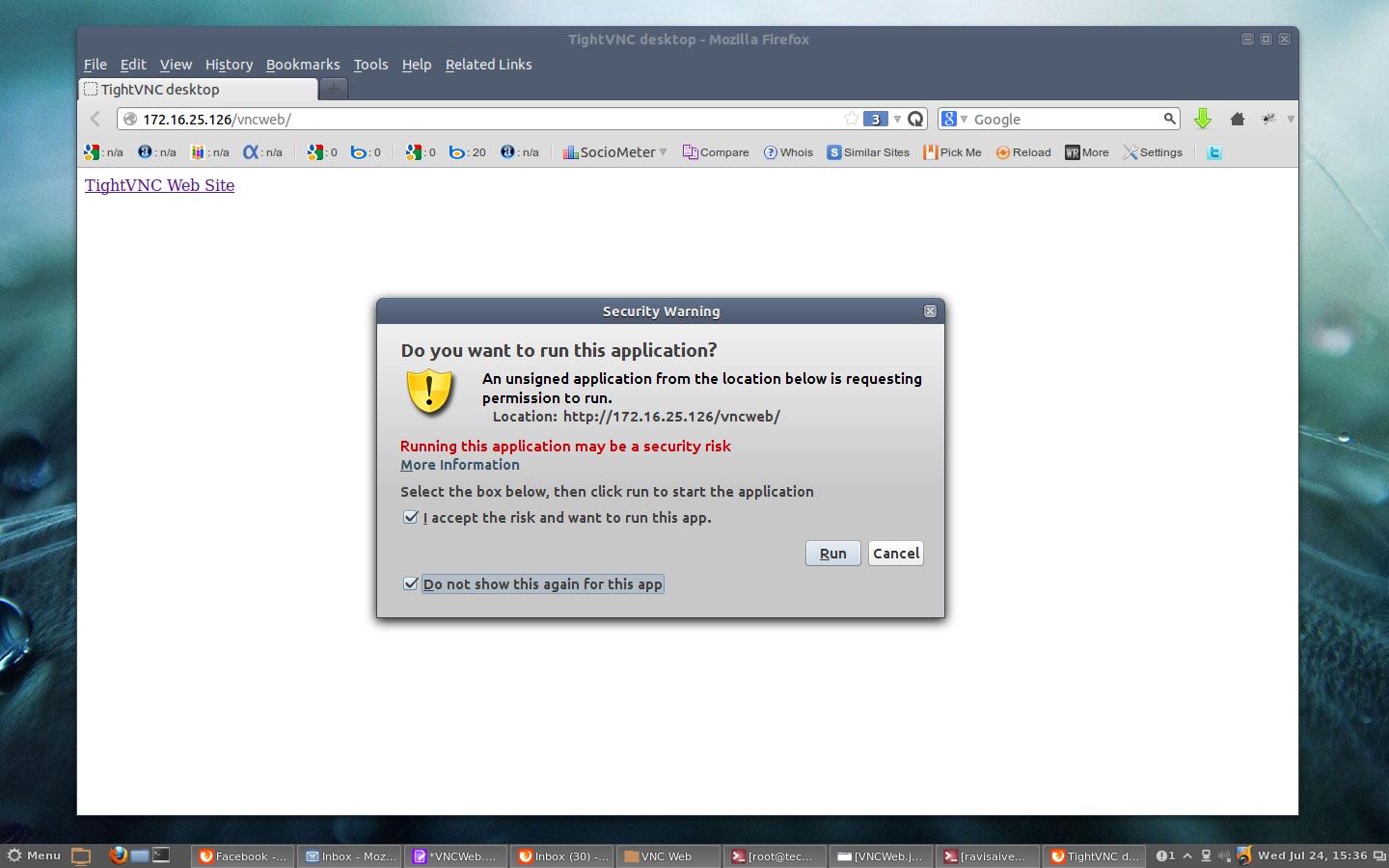
Task: Click the reload icon in address bar
Action: pos(915,119)
